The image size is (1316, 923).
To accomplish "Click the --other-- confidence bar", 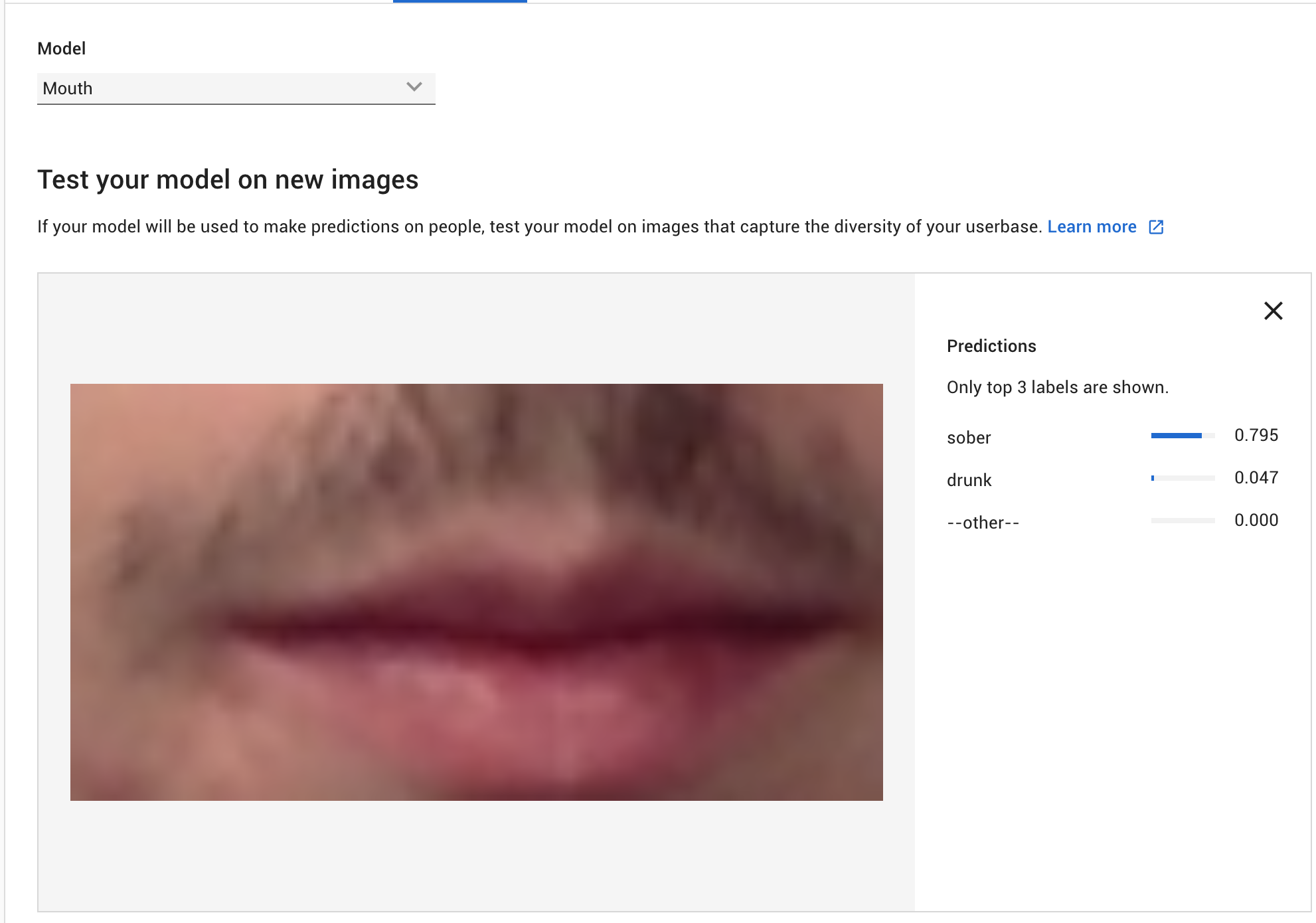I will pos(1183,521).
